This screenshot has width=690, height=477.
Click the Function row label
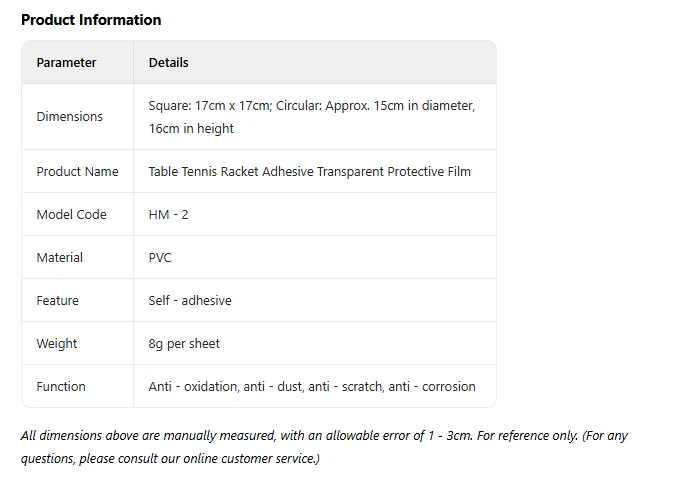(61, 386)
